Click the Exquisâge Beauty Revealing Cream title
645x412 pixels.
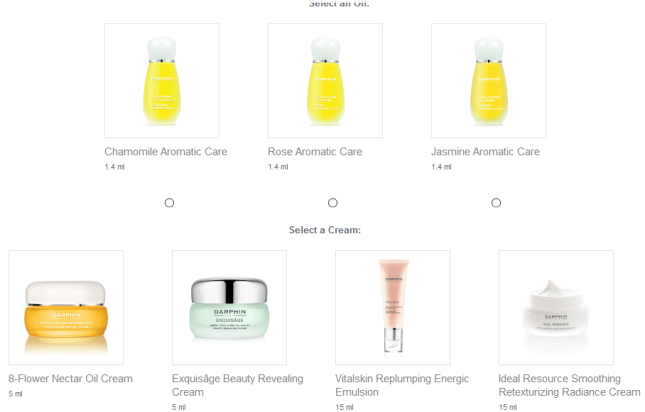tap(237, 385)
